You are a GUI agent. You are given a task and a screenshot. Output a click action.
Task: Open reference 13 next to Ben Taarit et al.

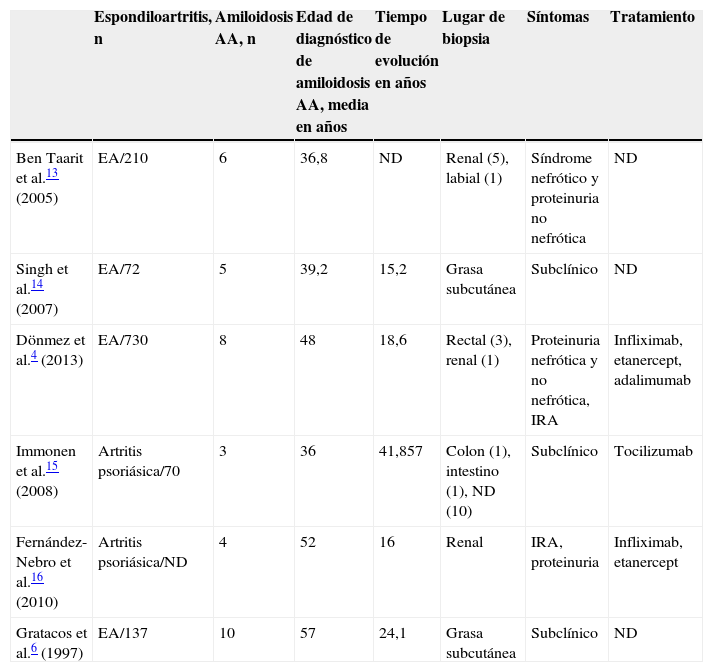click(x=51, y=173)
